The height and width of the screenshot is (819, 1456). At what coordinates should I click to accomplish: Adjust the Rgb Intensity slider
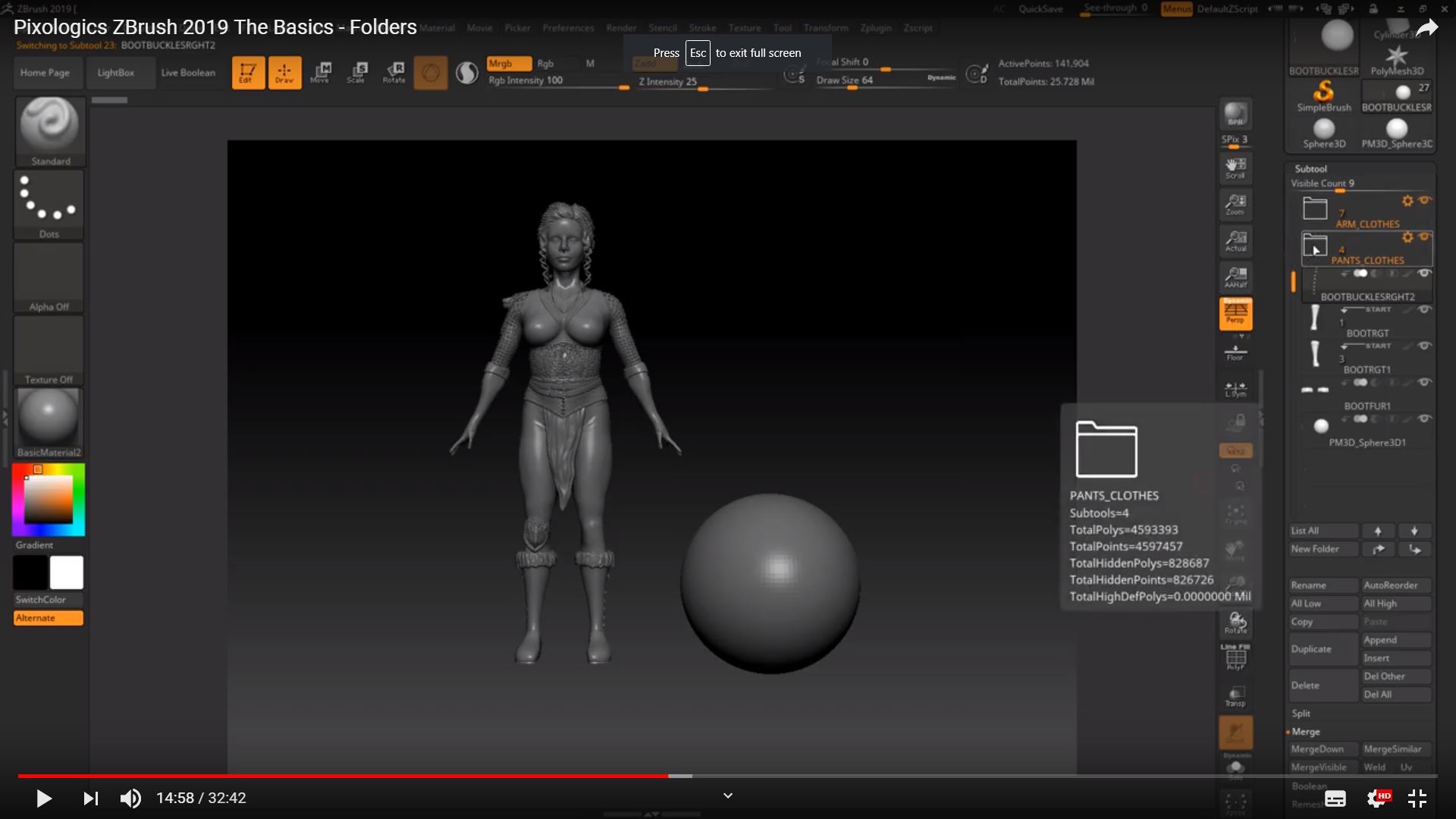click(558, 81)
